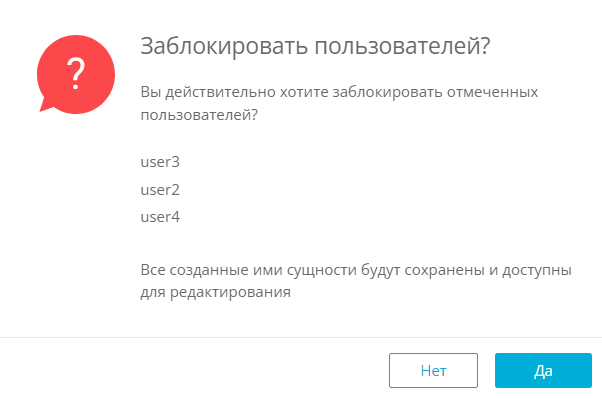Cancel blocking with the Нет button
Viewport: 602px width, 399px height.
[433, 371]
